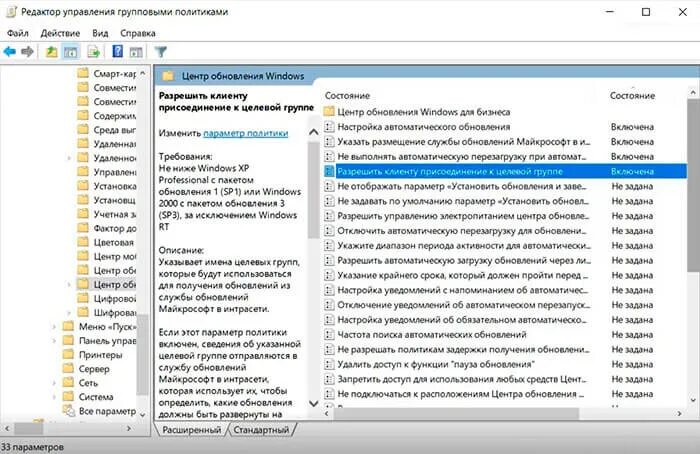Expand the Система tree node

tap(55, 396)
